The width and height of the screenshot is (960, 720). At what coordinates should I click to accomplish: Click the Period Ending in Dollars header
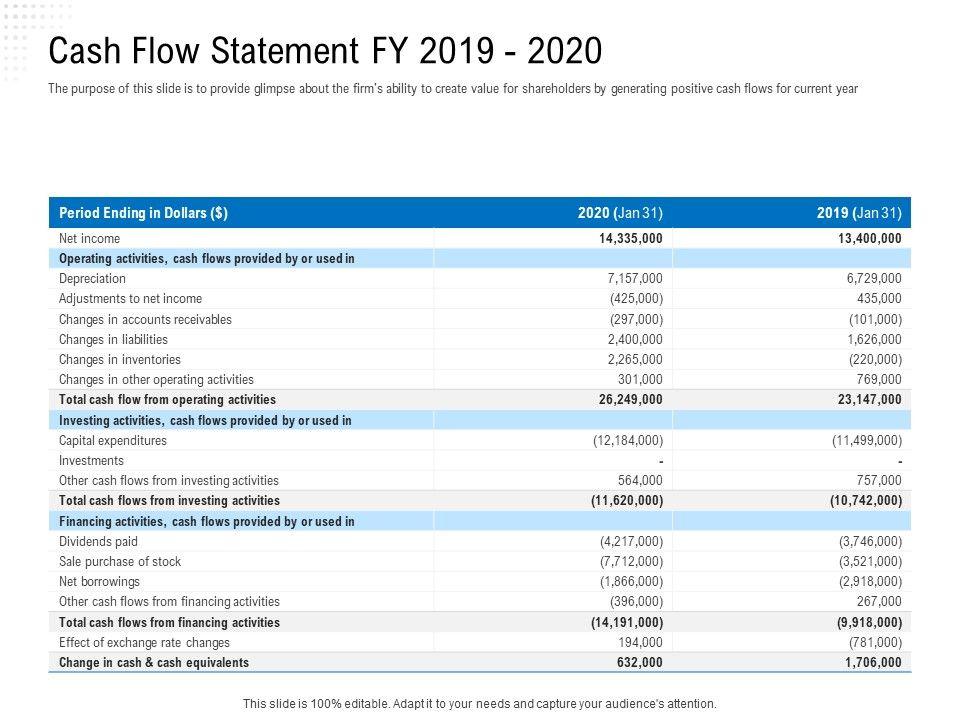pyautogui.click(x=143, y=213)
